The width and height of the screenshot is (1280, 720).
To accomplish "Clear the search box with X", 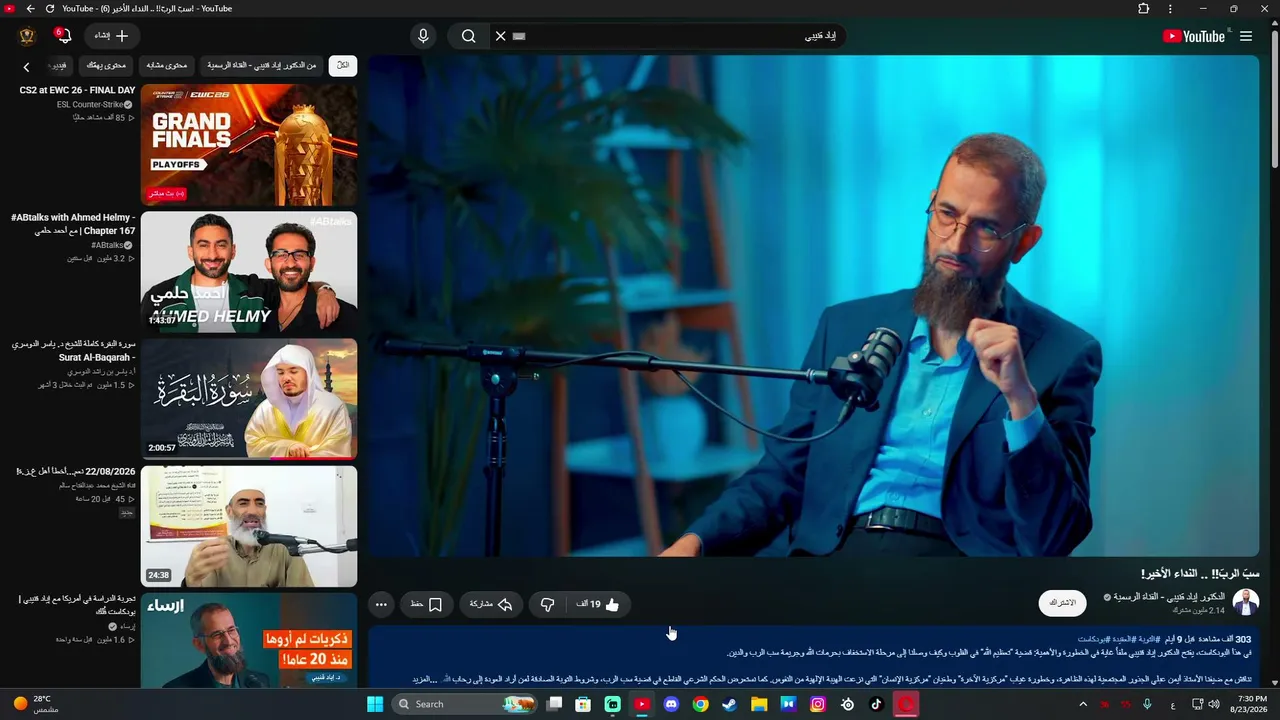I will coord(500,36).
